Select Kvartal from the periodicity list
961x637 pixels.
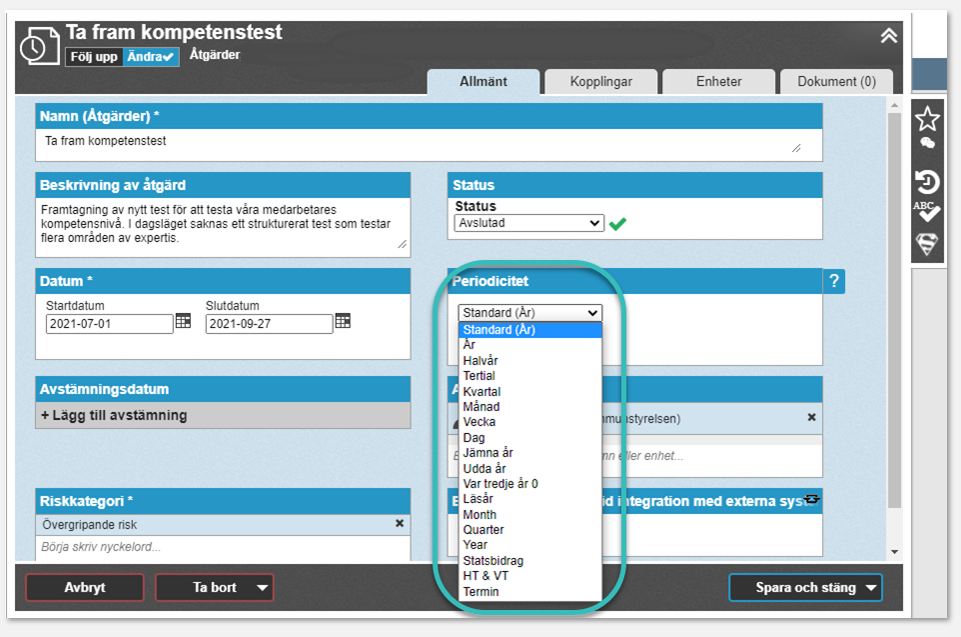(x=482, y=391)
